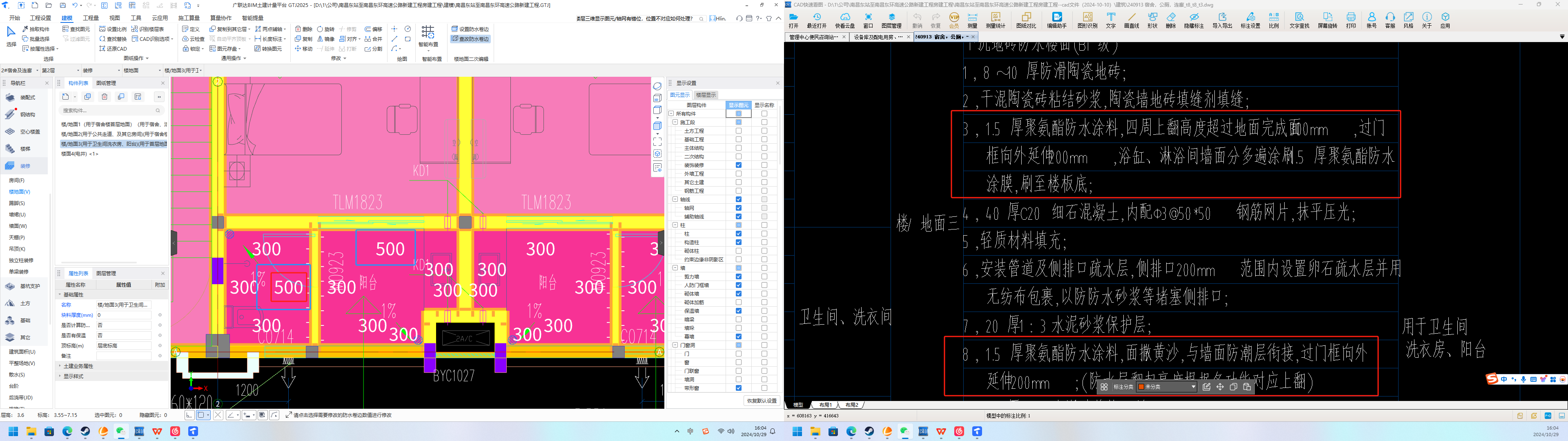This screenshot has height=441, width=1568.
Task: Click 画直线 draw line tool in CAD viewer
Action: (x=1131, y=21)
